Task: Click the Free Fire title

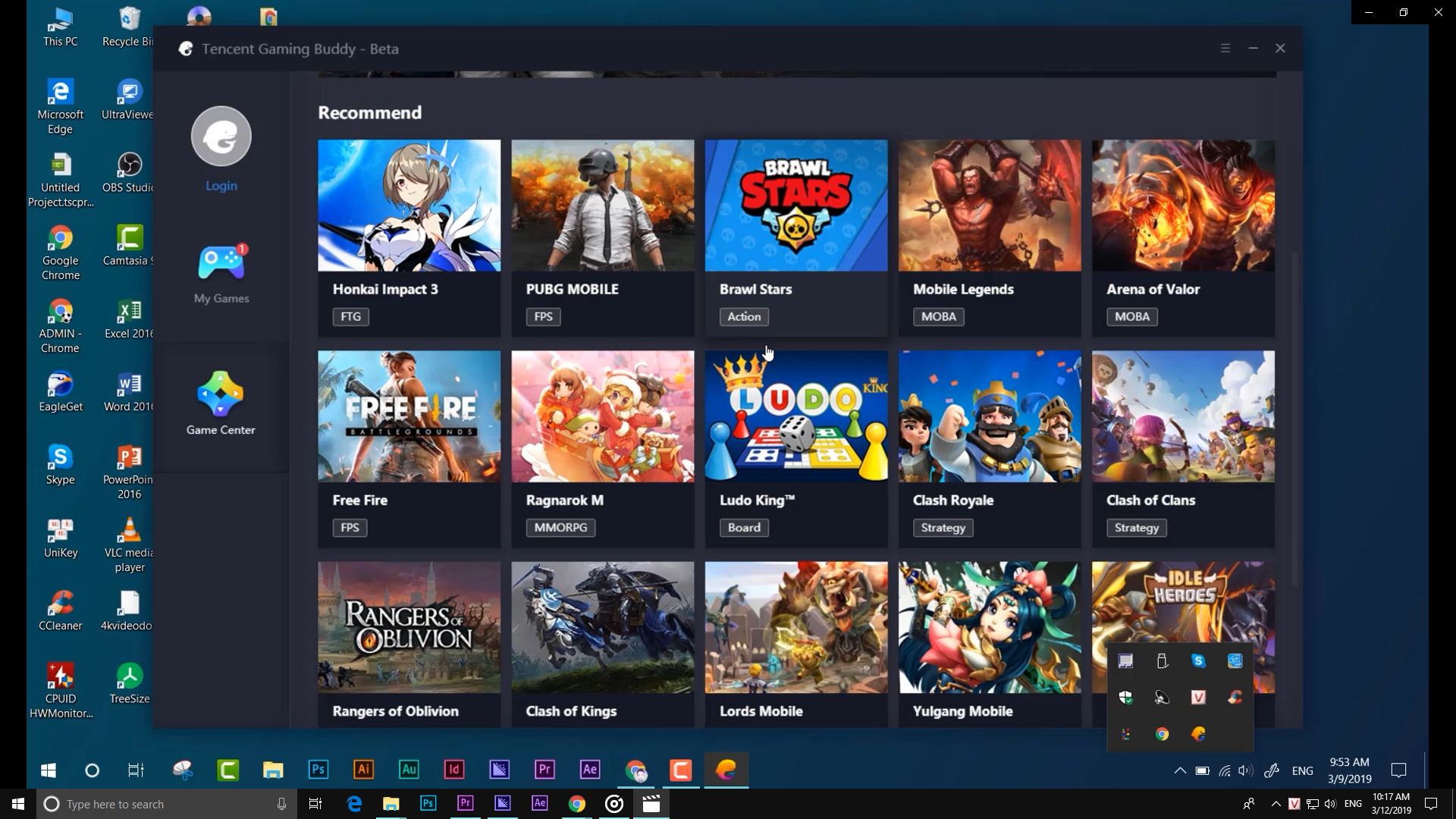Action: (359, 500)
